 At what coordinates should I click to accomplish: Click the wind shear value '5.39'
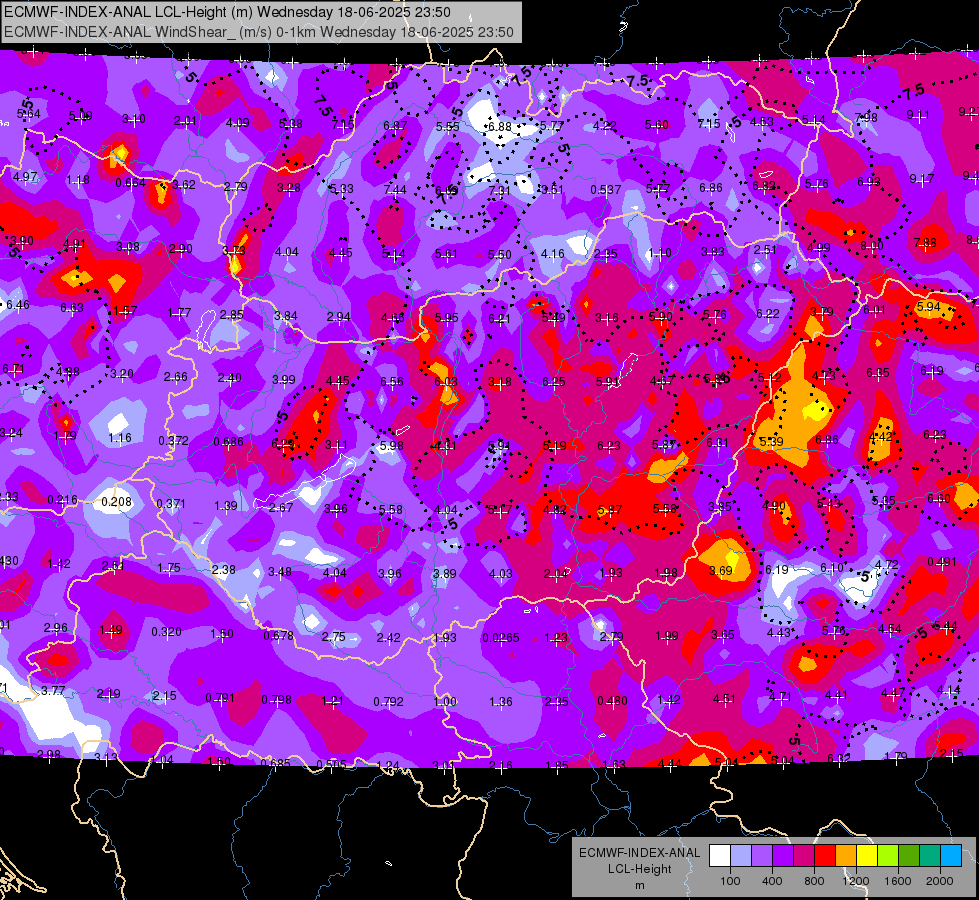772,442
